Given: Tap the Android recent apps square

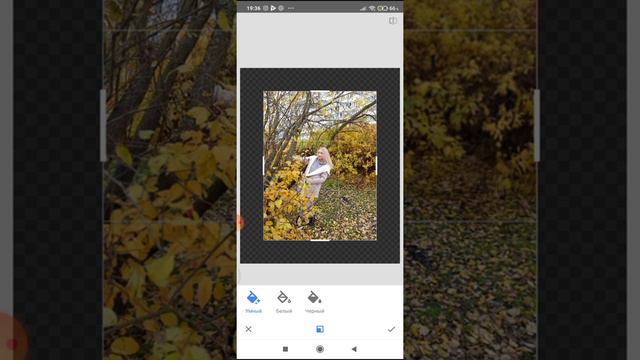Looking at the screenshot, I should point(285,349).
